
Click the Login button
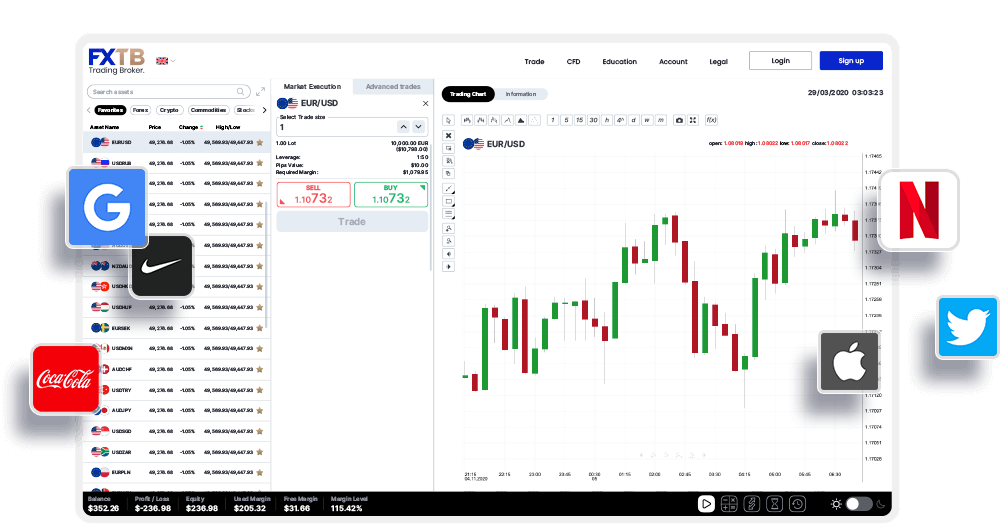[x=780, y=61]
